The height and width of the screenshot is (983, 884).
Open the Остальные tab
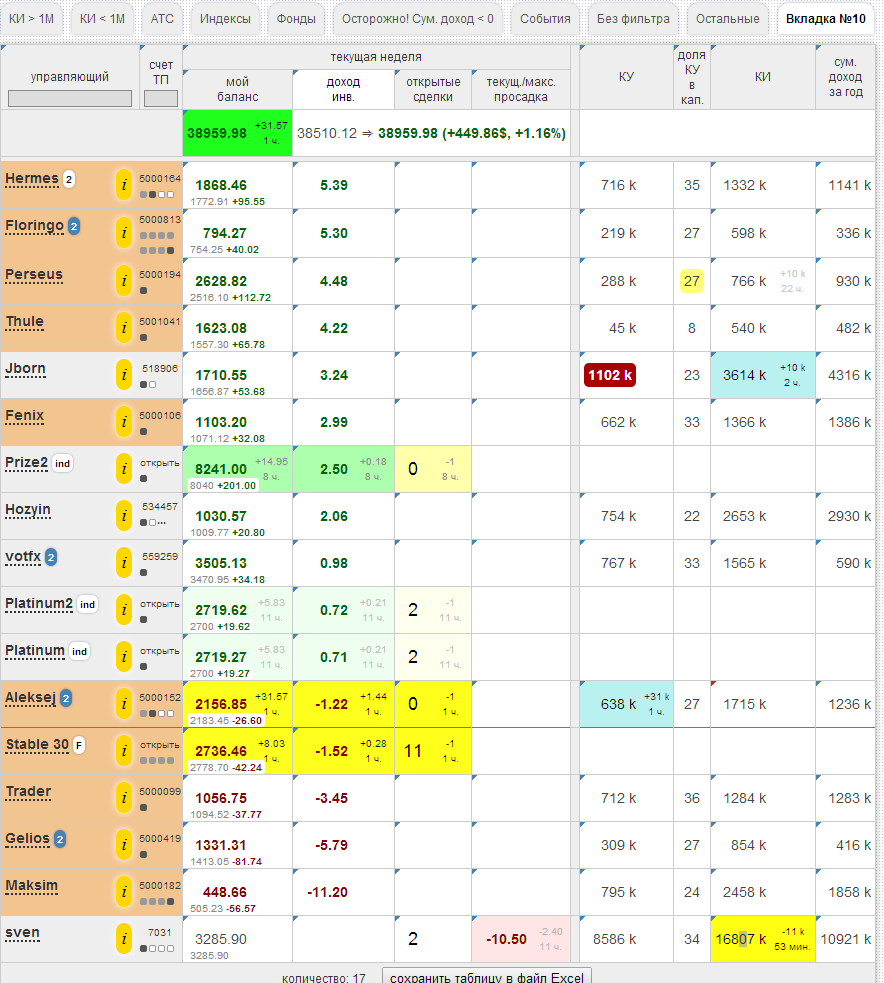click(727, 19)
